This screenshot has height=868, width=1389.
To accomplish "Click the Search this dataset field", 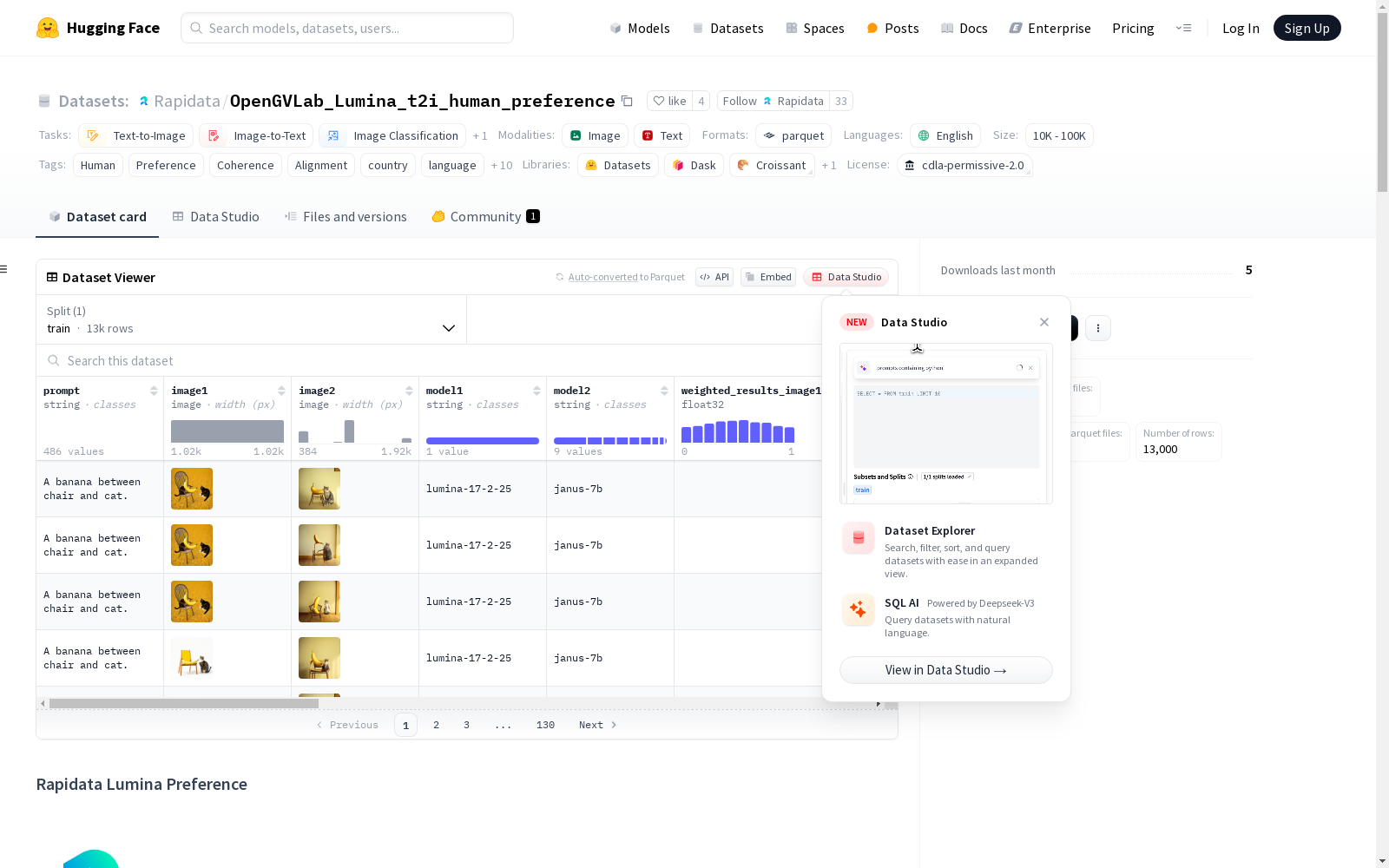I will pos(428,360).
